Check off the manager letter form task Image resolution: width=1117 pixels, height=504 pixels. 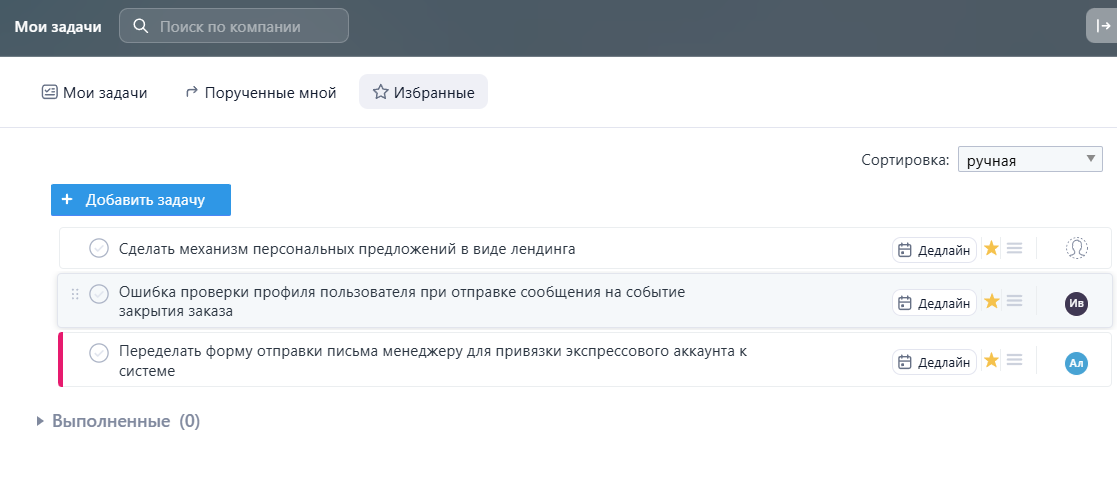(x=98, y=352)
